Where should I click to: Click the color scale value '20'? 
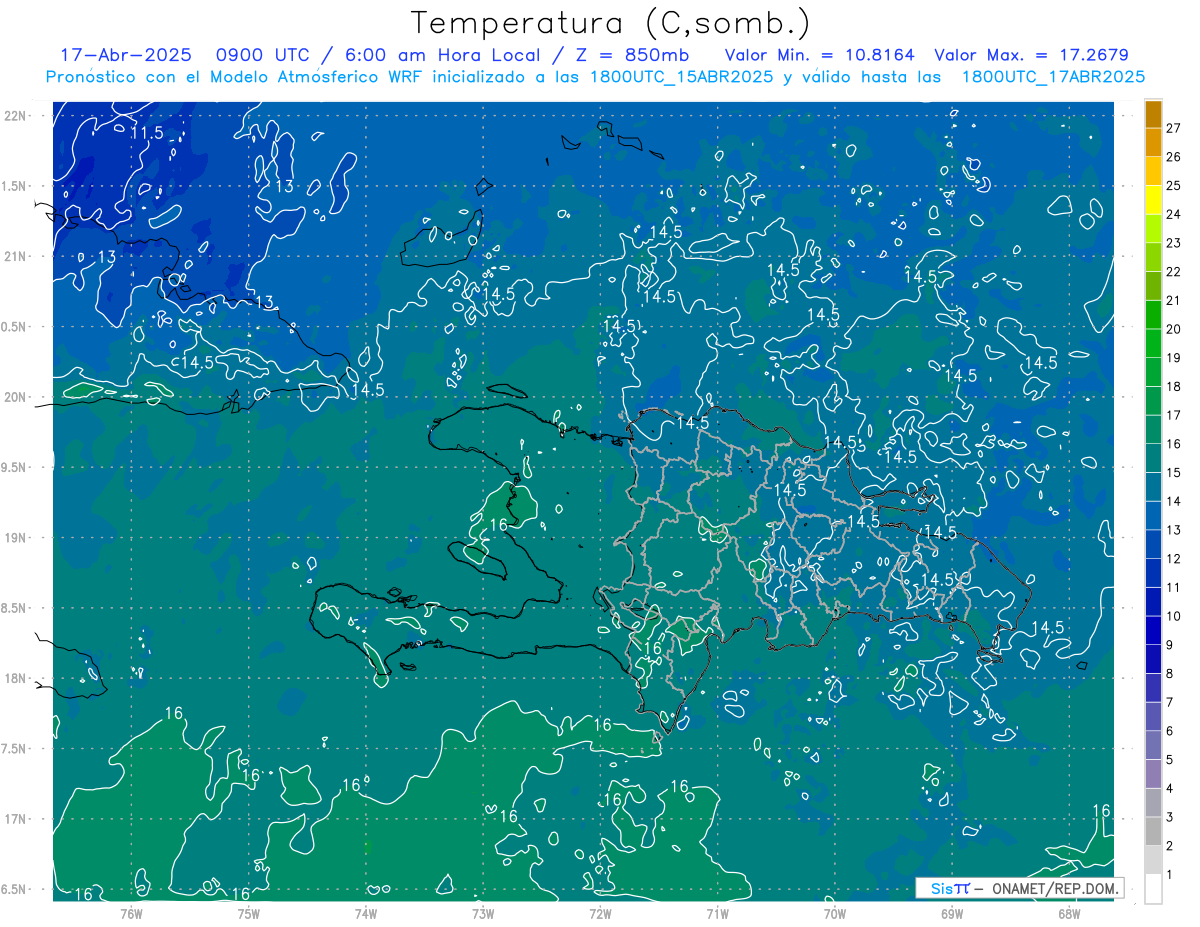(1175, 329)
